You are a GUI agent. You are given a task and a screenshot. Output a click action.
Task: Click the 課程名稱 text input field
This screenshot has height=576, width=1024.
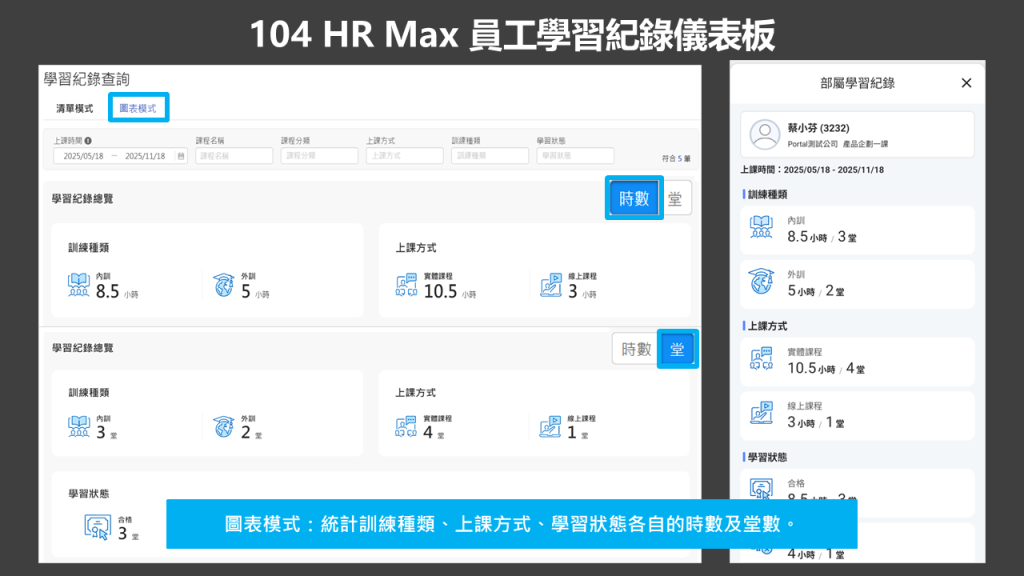tap(234, 156)
